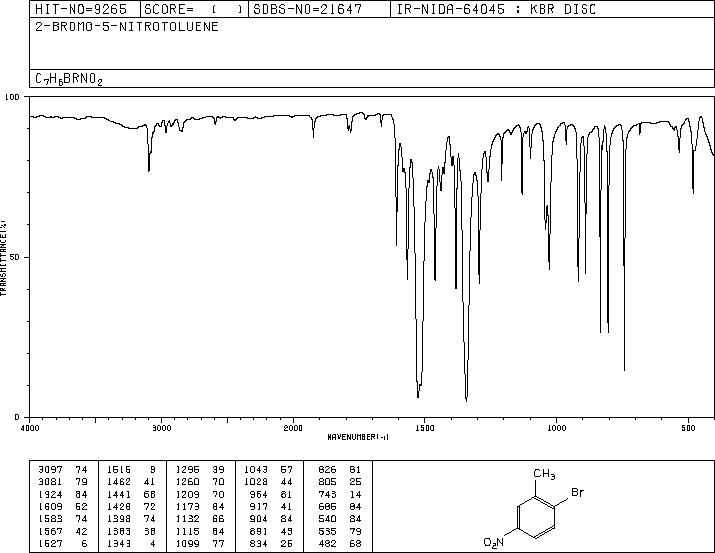
Task: Click the 1428 table entry
Action: point(119,506)
